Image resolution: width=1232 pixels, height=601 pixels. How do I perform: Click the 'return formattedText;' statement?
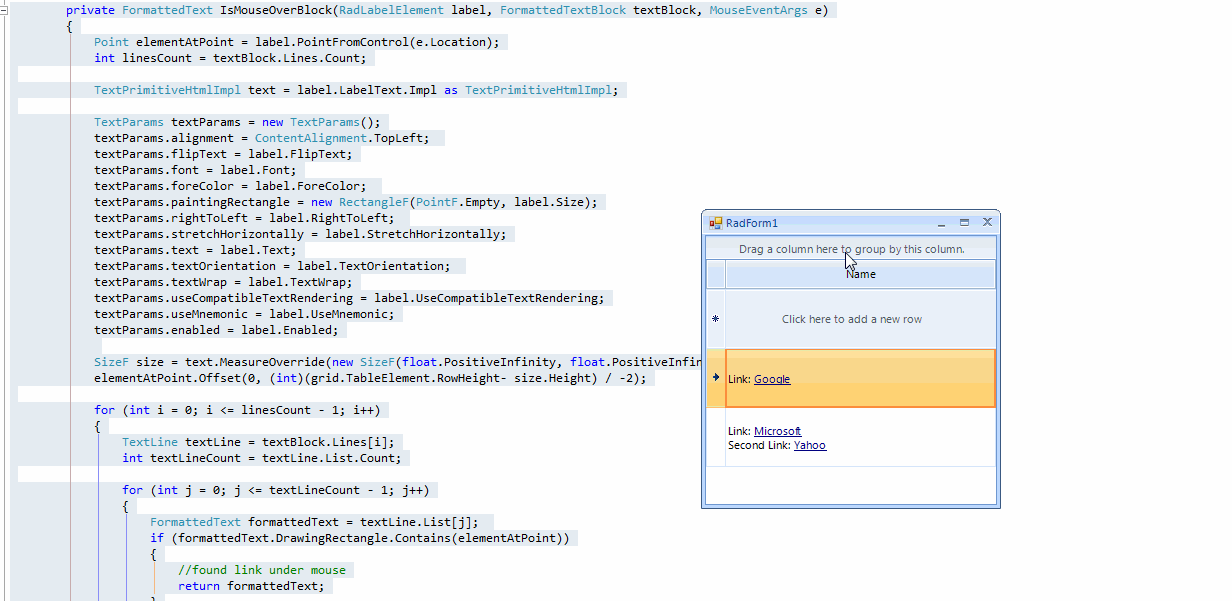tap(252, 586)
